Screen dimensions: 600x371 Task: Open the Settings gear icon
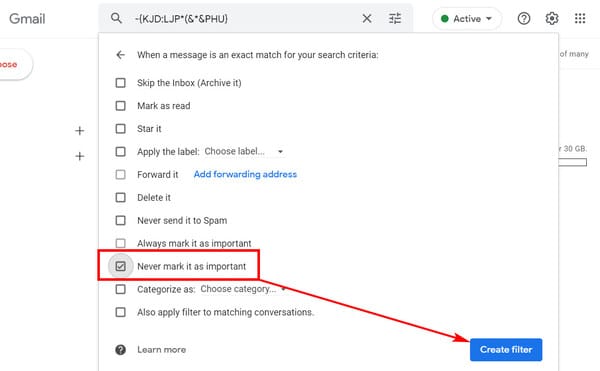coord(552,18)
